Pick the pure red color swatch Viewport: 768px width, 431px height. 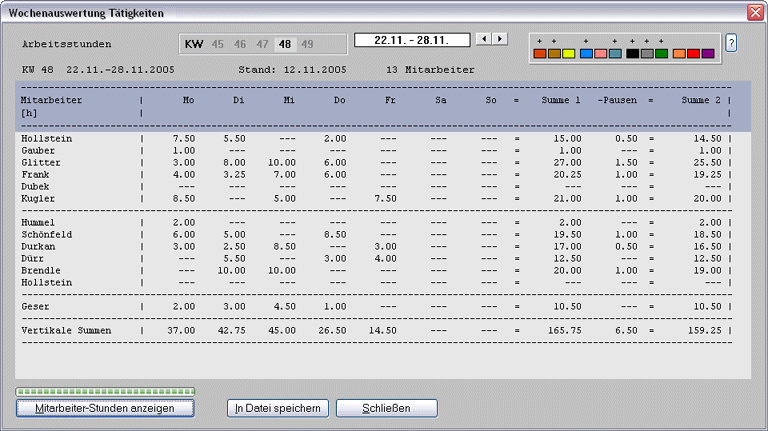point(694,53)
